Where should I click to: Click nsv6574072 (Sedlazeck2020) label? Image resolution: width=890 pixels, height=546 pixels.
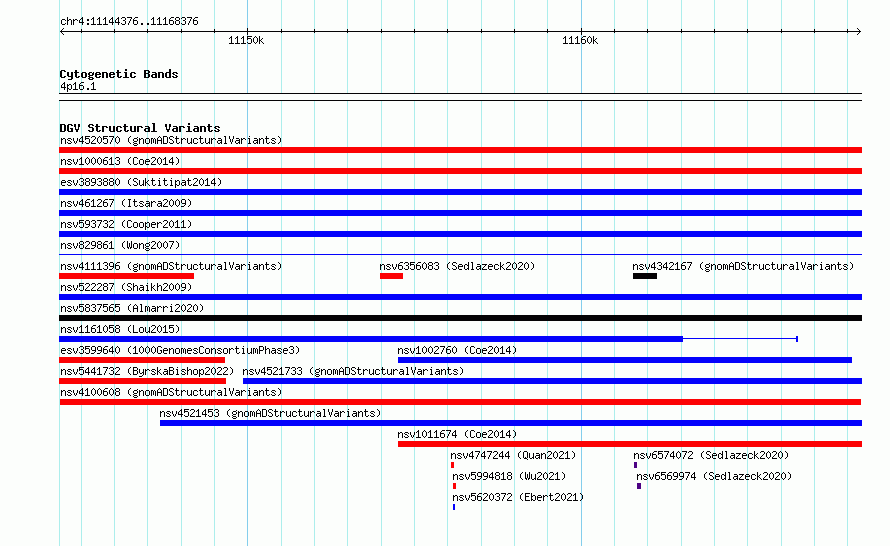coord(711,455)
